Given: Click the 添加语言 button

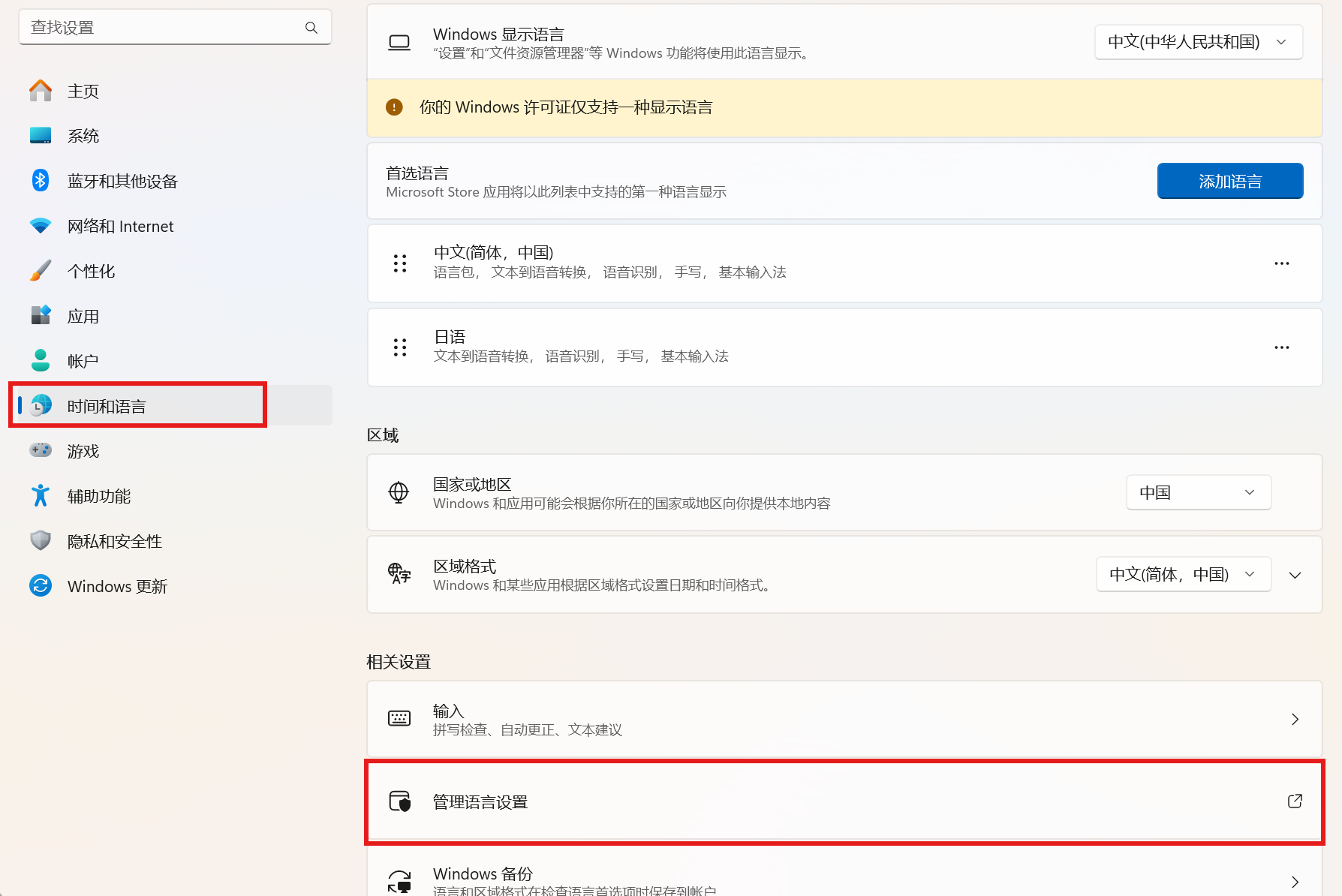Looking at the screenshot, I should (1230, 181).
